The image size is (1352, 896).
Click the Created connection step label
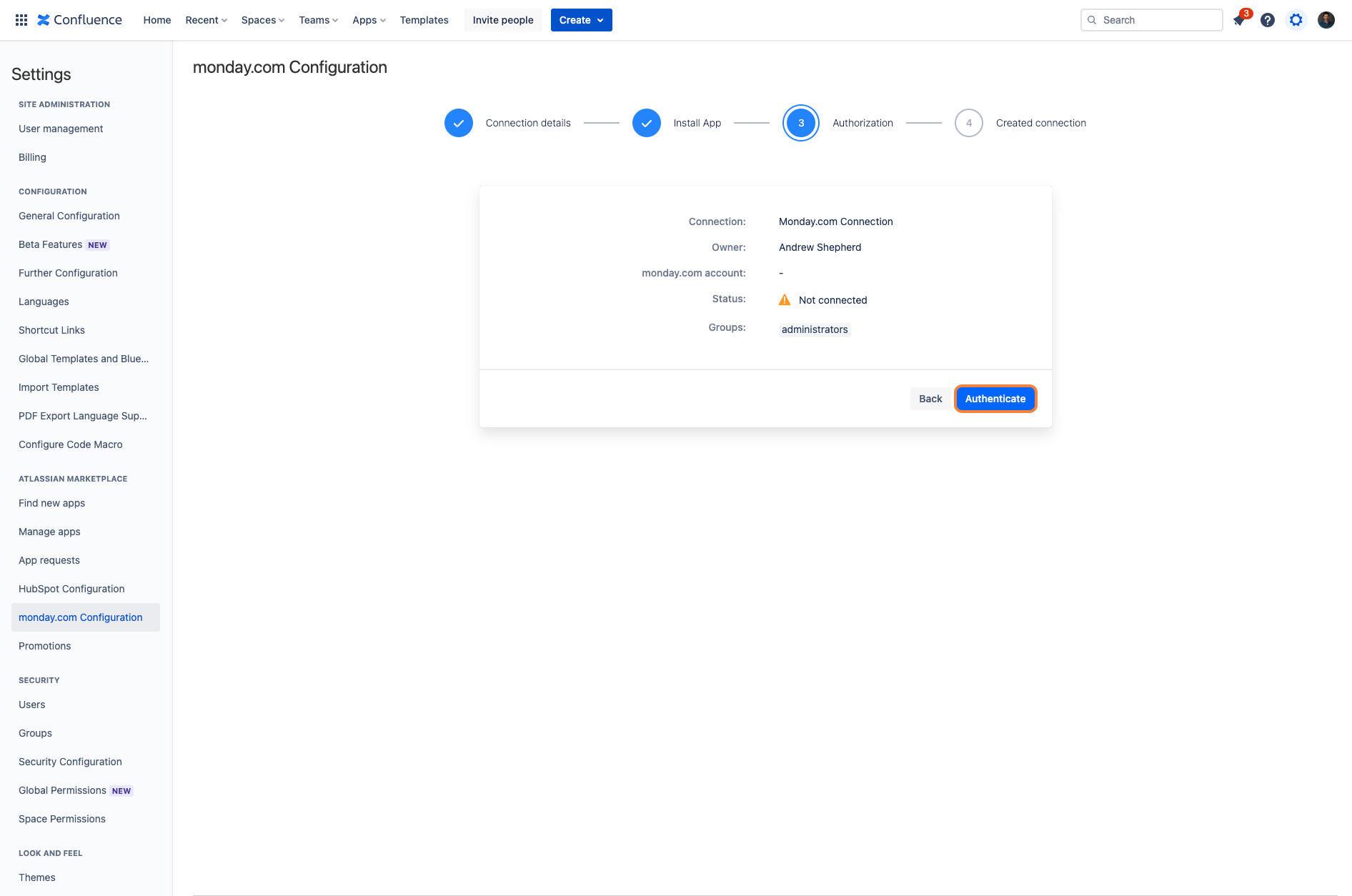(1041, 123)
